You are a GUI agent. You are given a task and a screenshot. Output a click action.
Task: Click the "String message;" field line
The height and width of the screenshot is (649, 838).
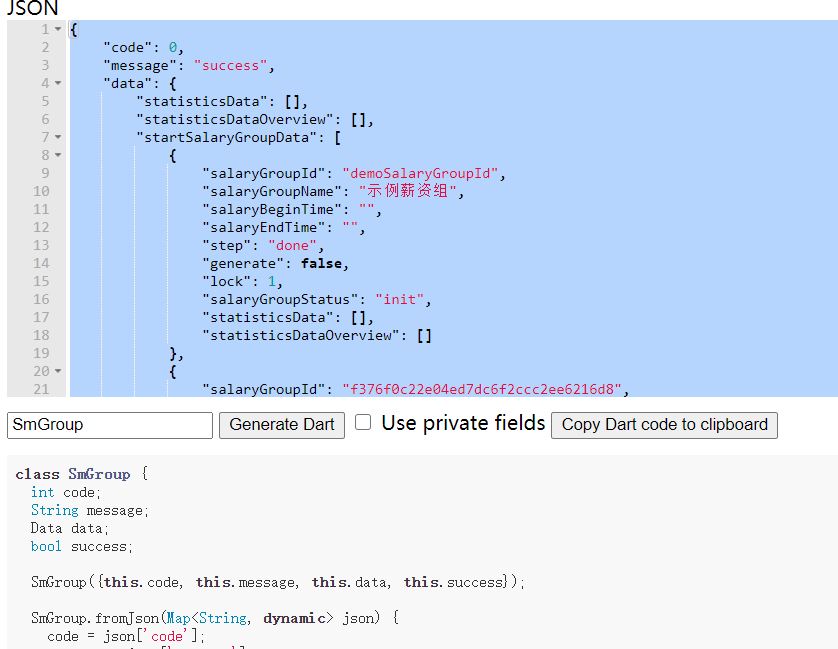(x=90, y=511)
